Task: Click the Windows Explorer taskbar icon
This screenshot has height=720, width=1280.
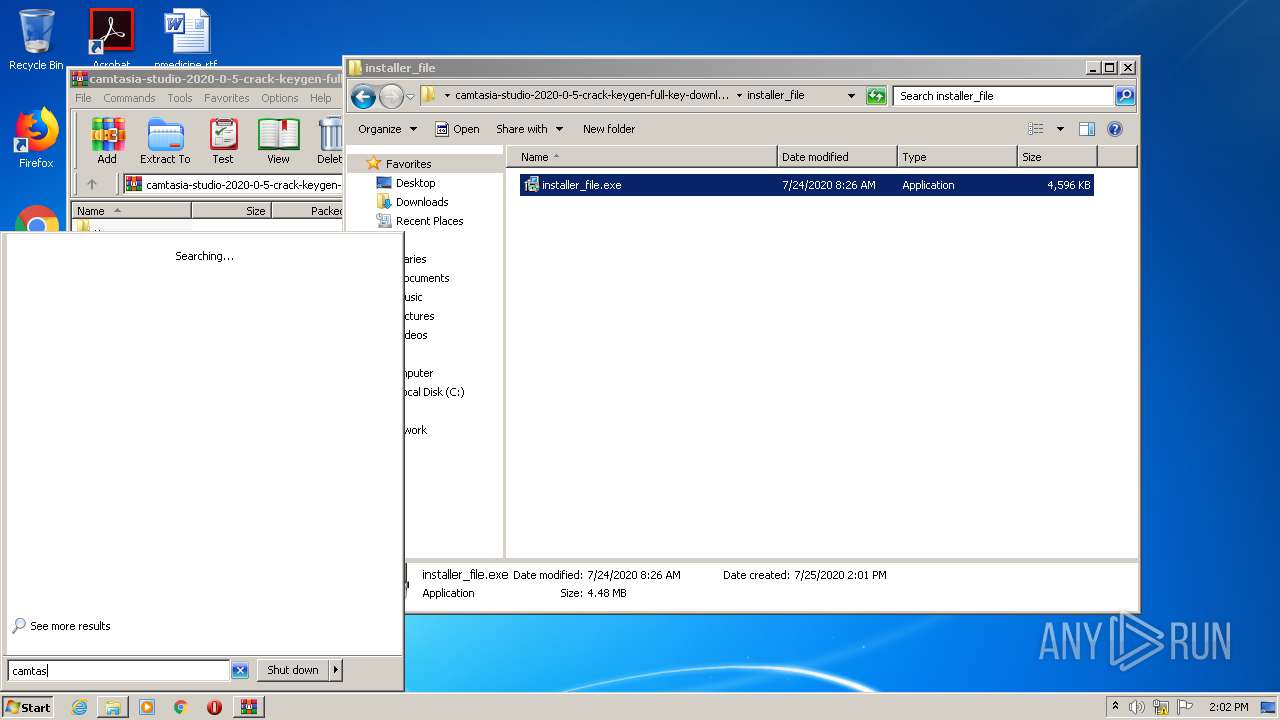Action: (113, 707)
